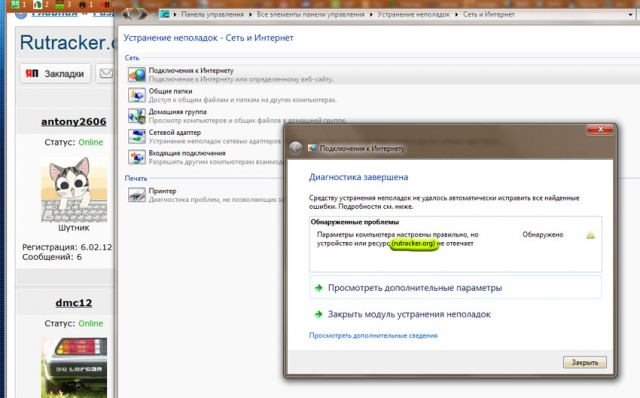Open the antony2606 user profile link
The height and width of the screenshot is (398, 640).
point(74,122)
